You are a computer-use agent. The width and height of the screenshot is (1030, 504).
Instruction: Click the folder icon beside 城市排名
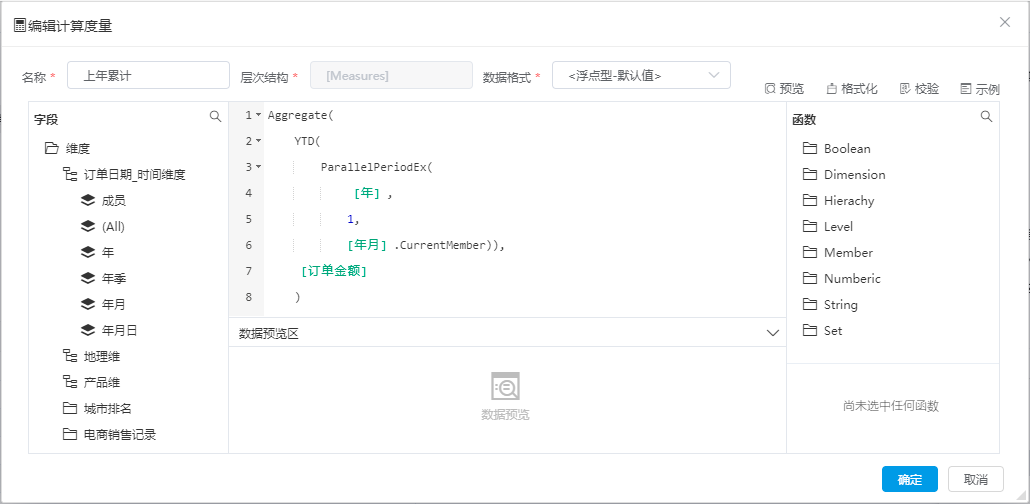point(70,408)
